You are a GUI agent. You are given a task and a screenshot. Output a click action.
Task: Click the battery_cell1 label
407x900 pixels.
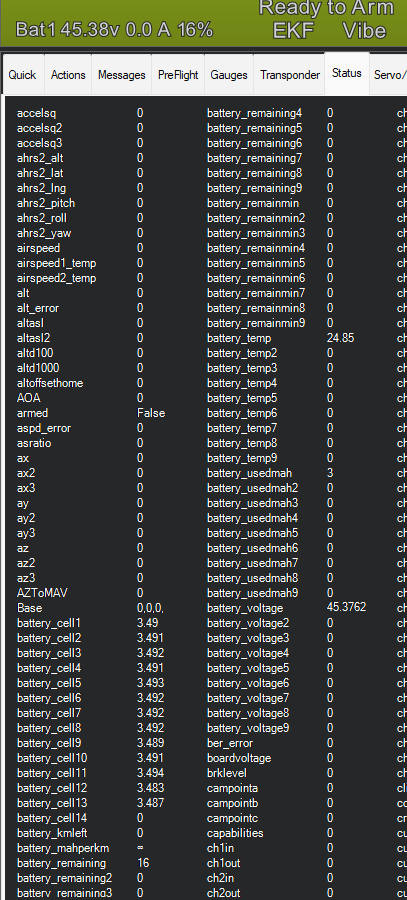(x=49, y=623)
